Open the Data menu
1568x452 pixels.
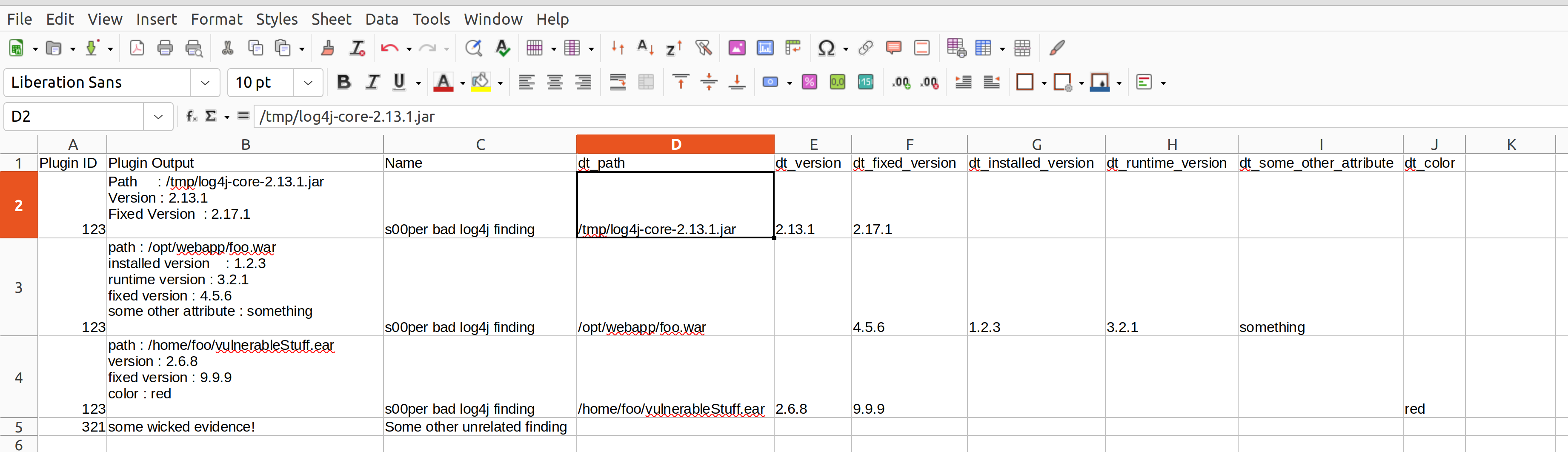coord(382,19)
